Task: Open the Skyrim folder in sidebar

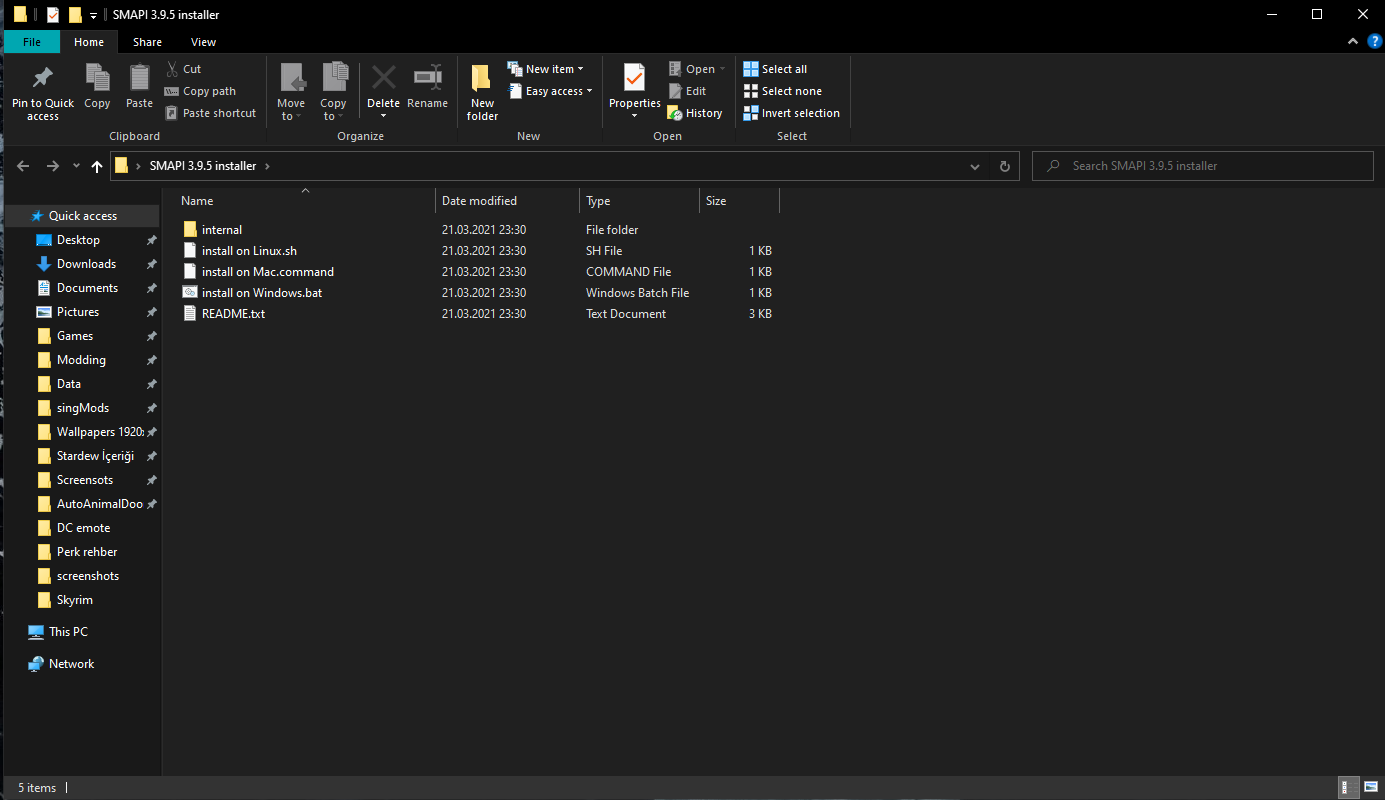Action: 75,600
